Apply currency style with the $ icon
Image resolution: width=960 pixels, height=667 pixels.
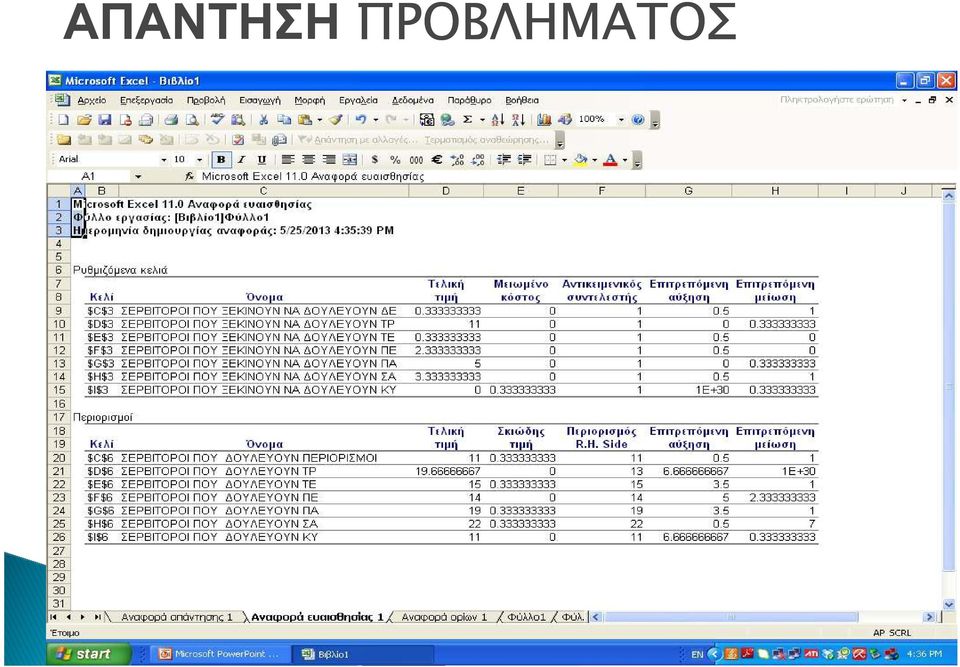374,159
